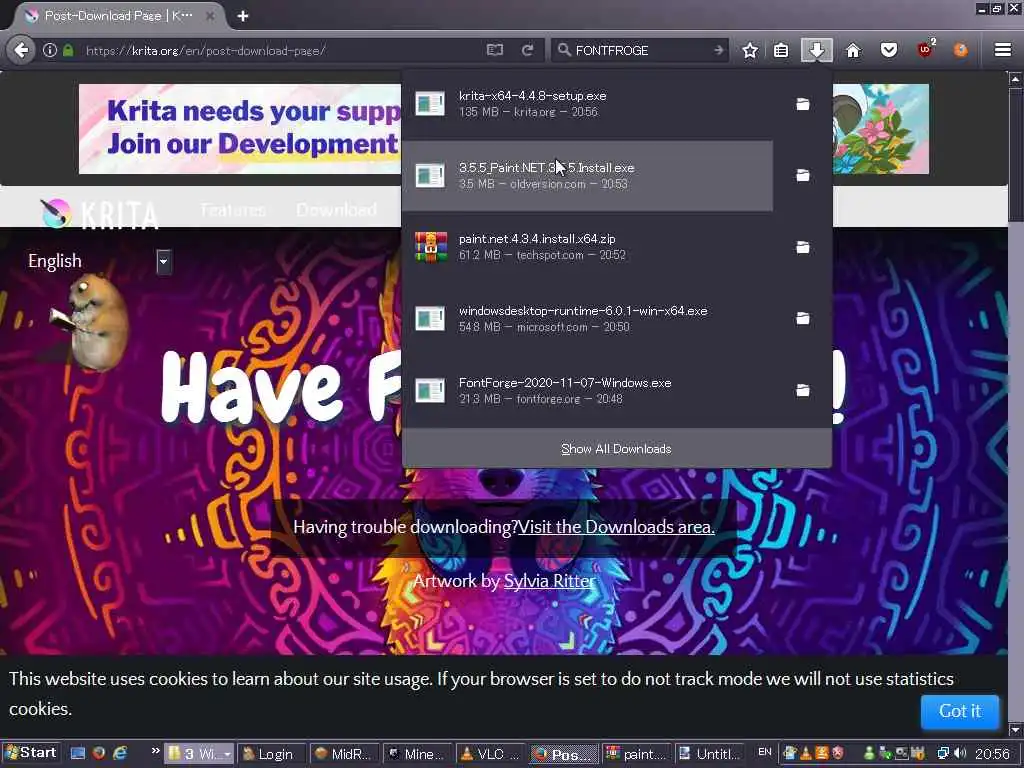Open the Download menu on Krita site
Image resolution: width=1024 pixels, height=768 pixels.
point(336,210)
